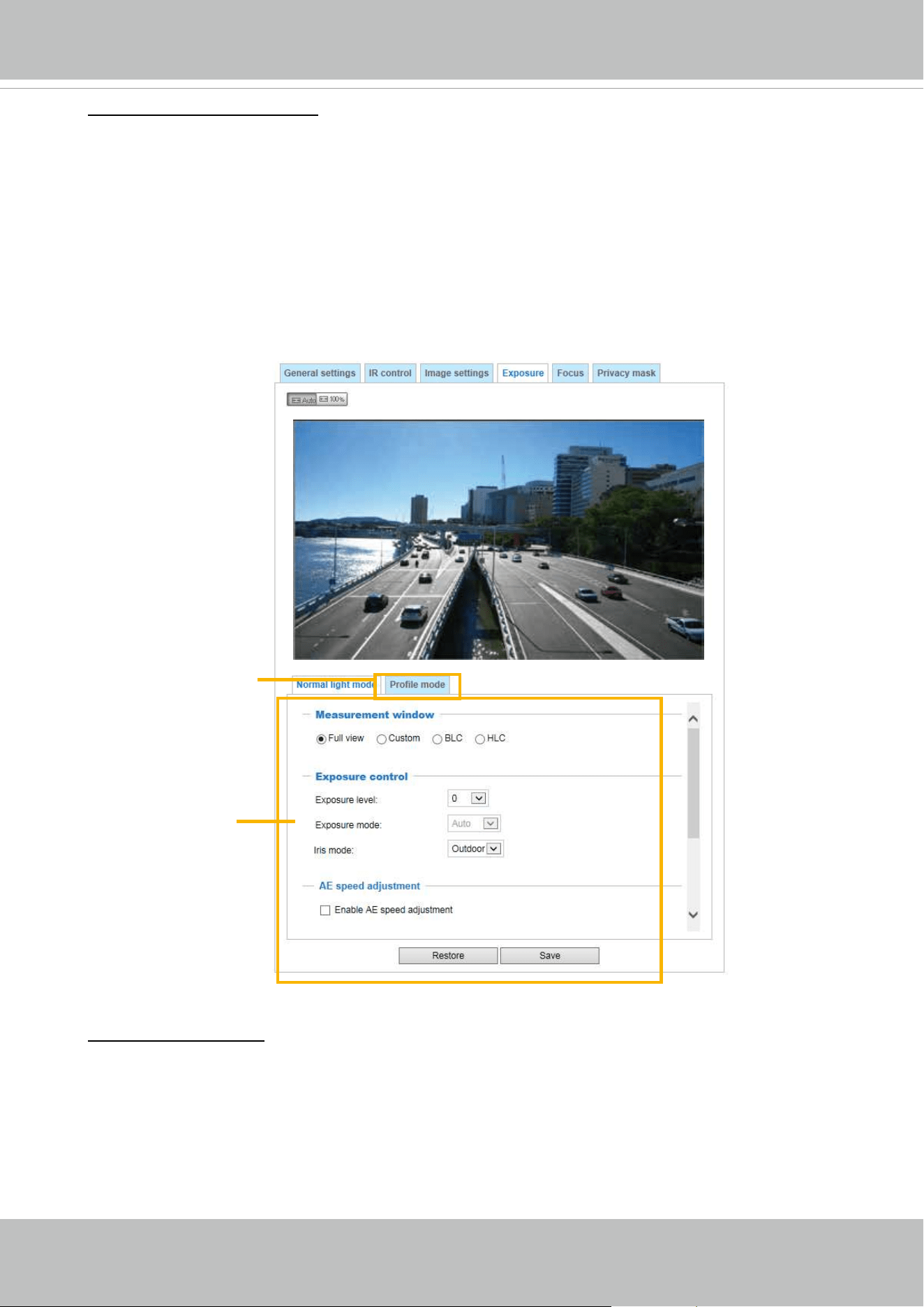Click the Exposure mode label
924x1307 pixels.
(348, 825)
